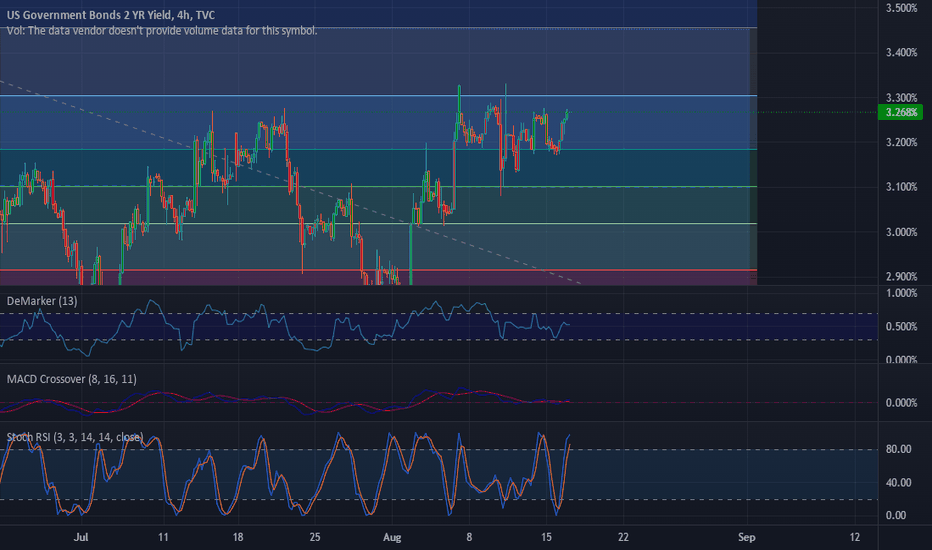Click the Stoch RSI 80.00 scale label
The width and height of the screenshot is (932, 550).
pyautogui.click(x=898, y=449)
